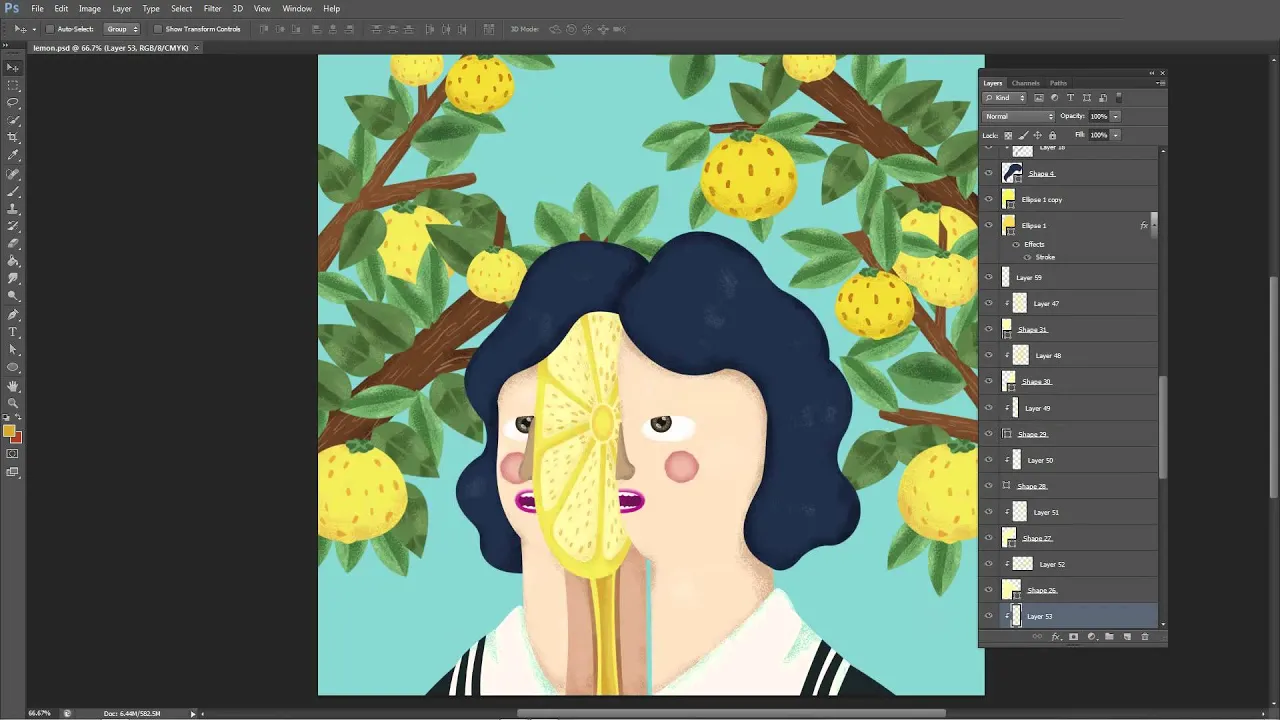The height and width of the screenshot is (720, 1280).
Task: Hide the Shape 4 layer
Action: click(x=989, y=173)
